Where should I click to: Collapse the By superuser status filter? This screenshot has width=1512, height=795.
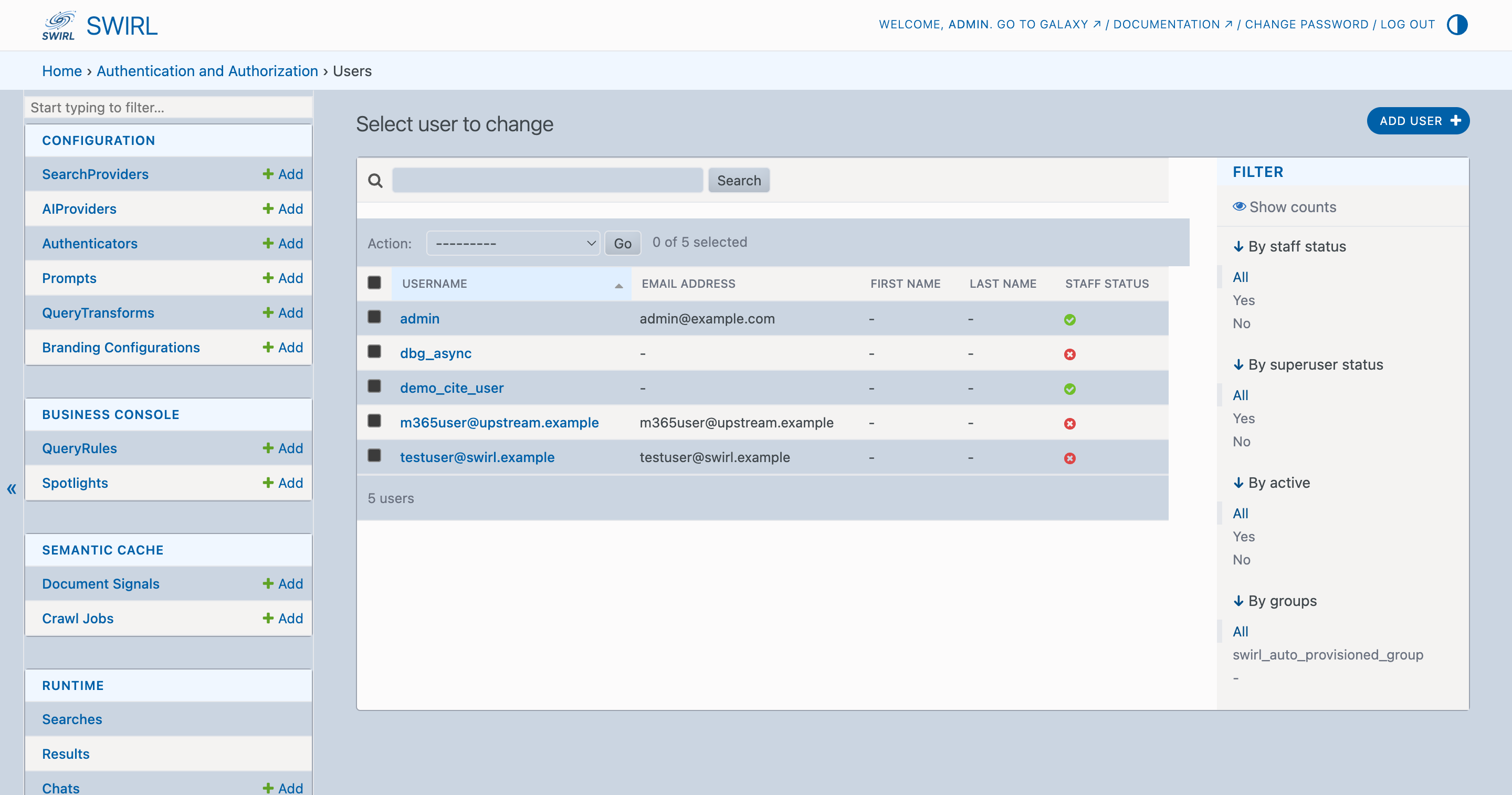click(1308, 364)
